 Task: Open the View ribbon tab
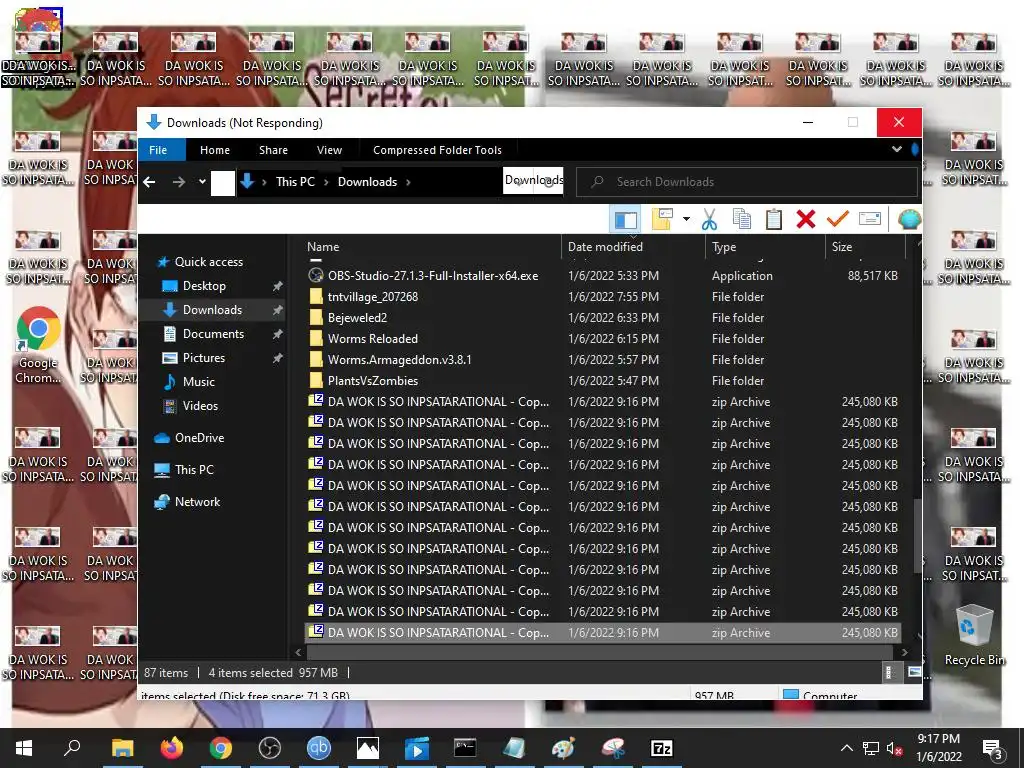coord(329,150)
